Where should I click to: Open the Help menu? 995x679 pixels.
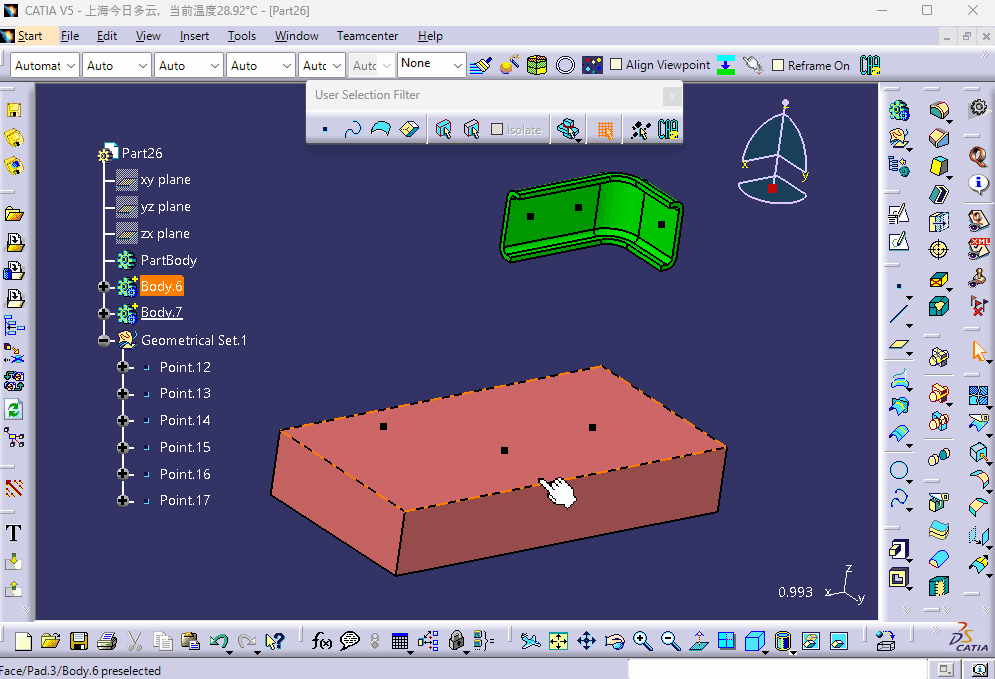tap(430, 36)
